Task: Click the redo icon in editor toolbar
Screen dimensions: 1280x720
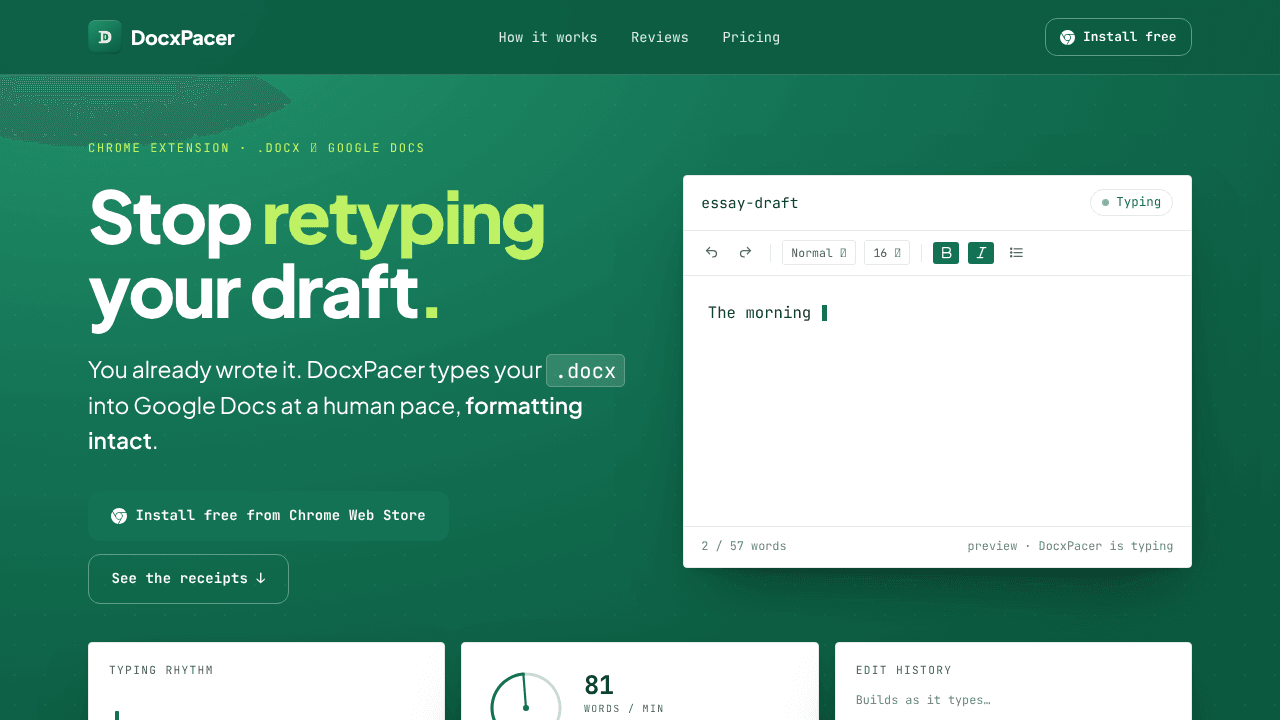Action: point(745,253)
